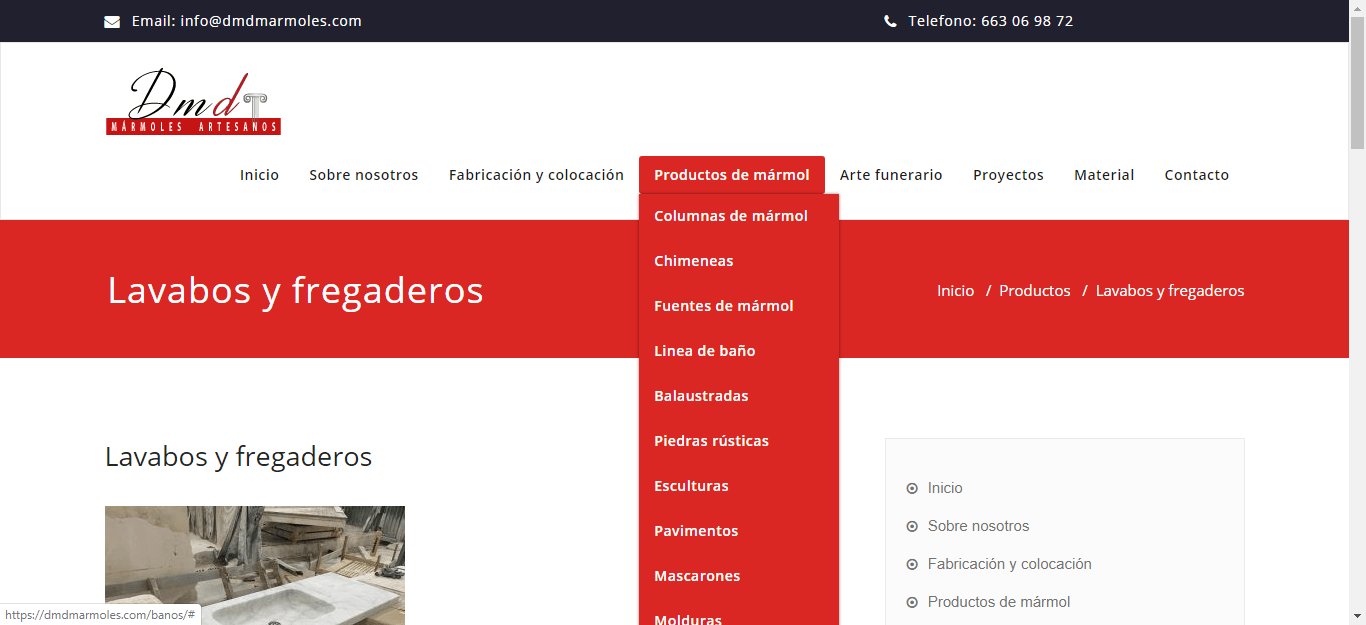
Task: Open sidebar link Productos de mármol
Action: tap(999, 602)
